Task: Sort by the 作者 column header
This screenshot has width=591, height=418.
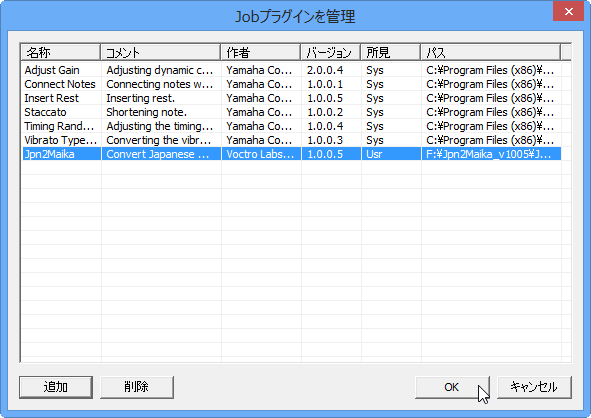Action: tap(261, 52)
